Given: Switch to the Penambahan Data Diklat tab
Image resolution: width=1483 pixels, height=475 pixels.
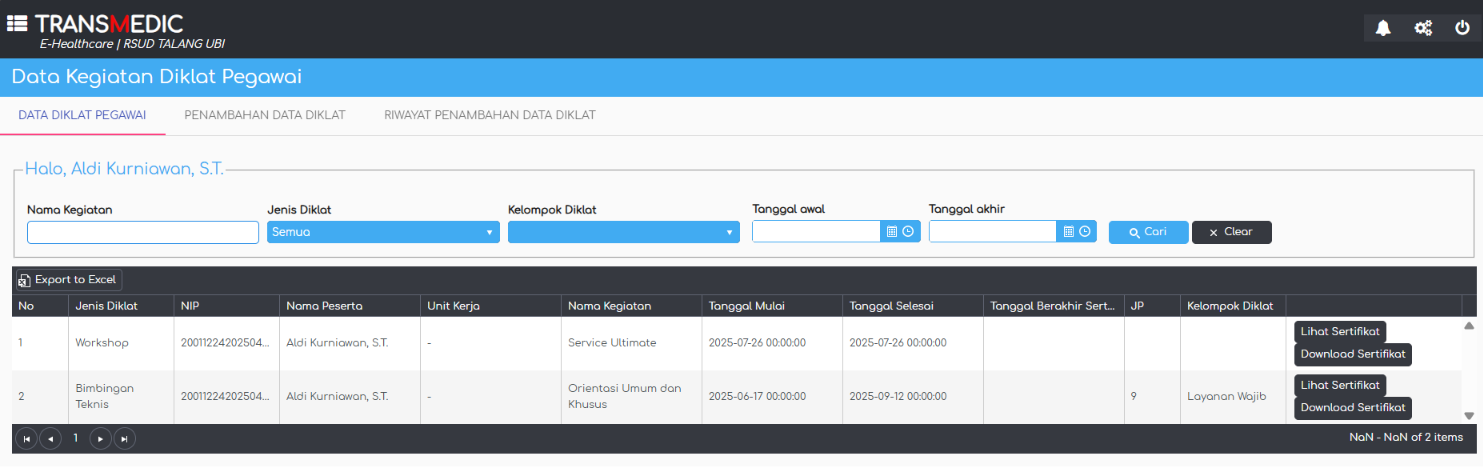Looking at the screenshot, I should tap(265, 115).
